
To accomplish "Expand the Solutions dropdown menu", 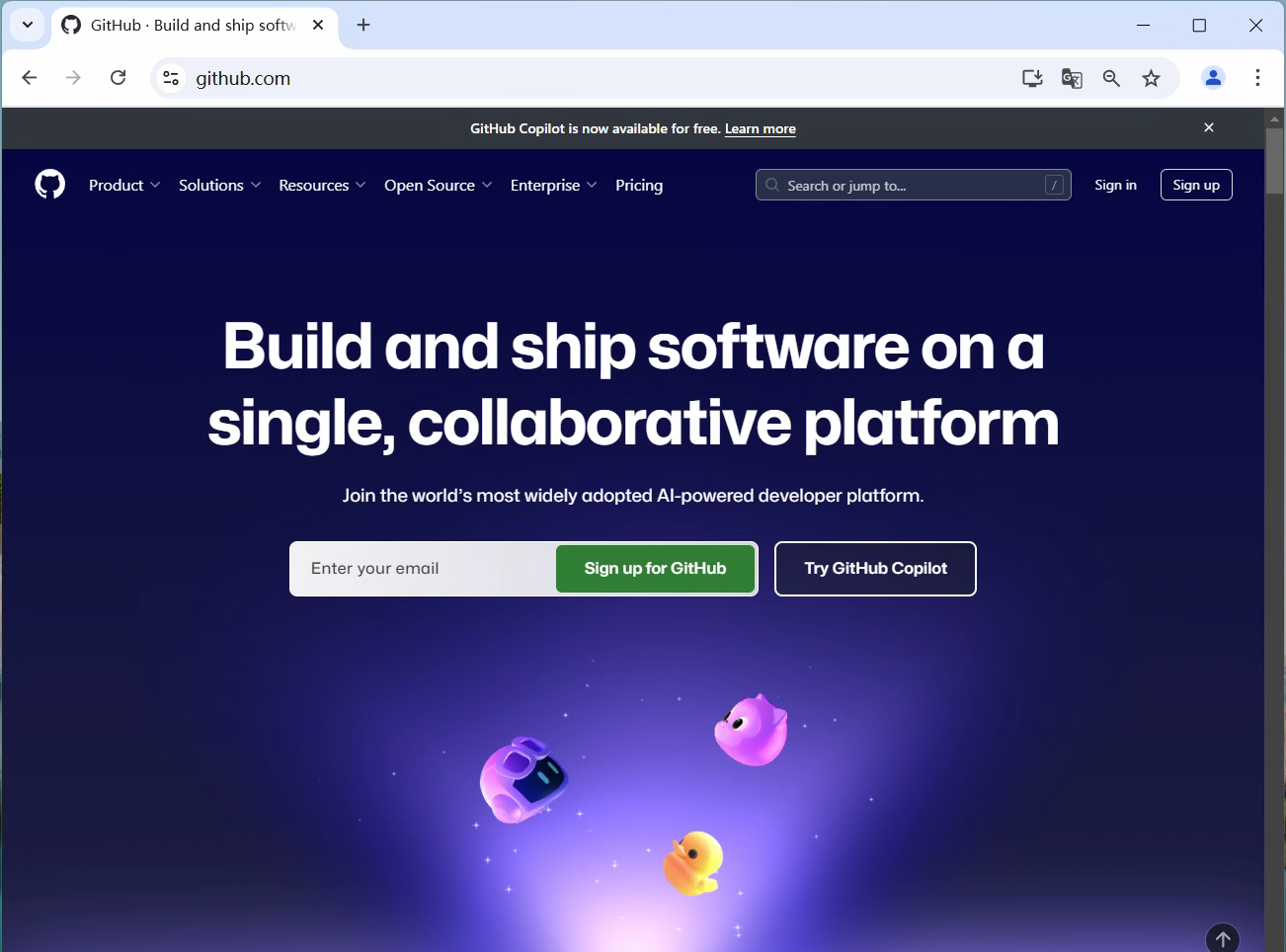I will [x=219, y=185].
